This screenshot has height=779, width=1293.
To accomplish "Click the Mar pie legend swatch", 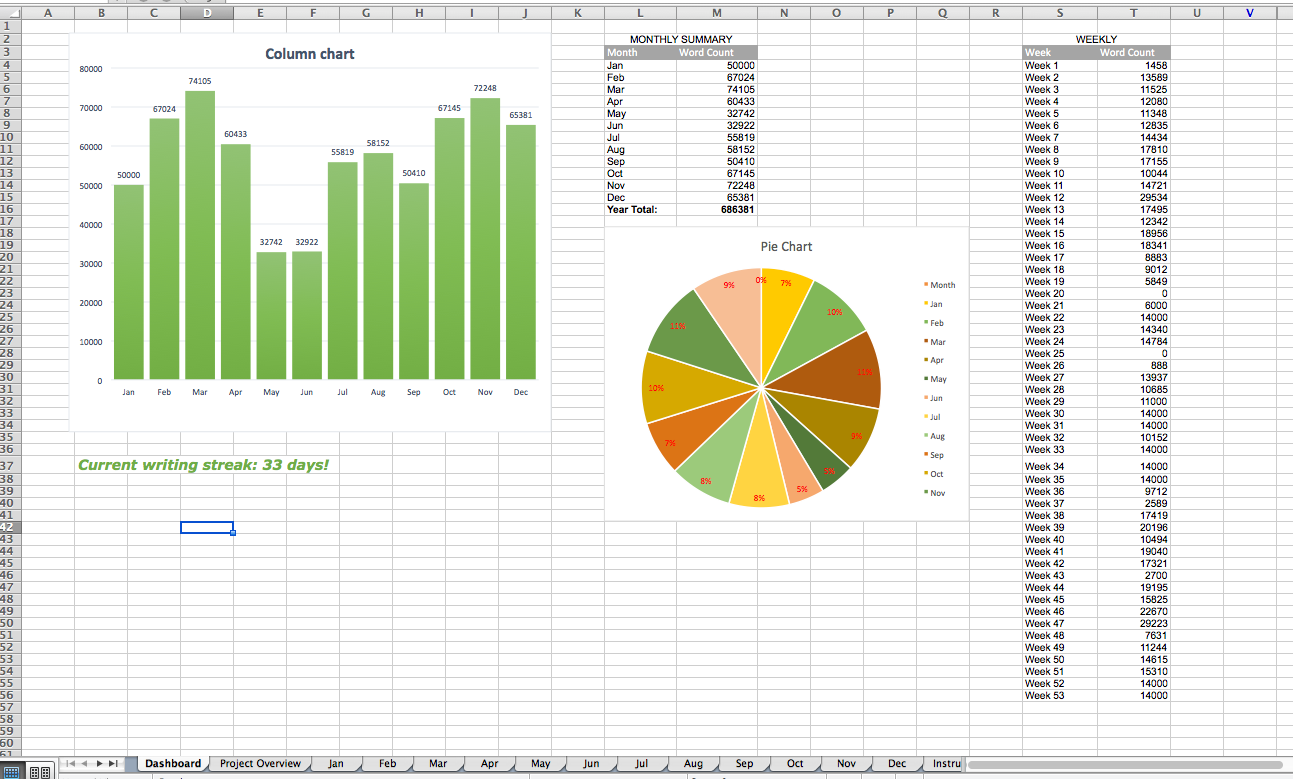I will click(x=926, y=342).
